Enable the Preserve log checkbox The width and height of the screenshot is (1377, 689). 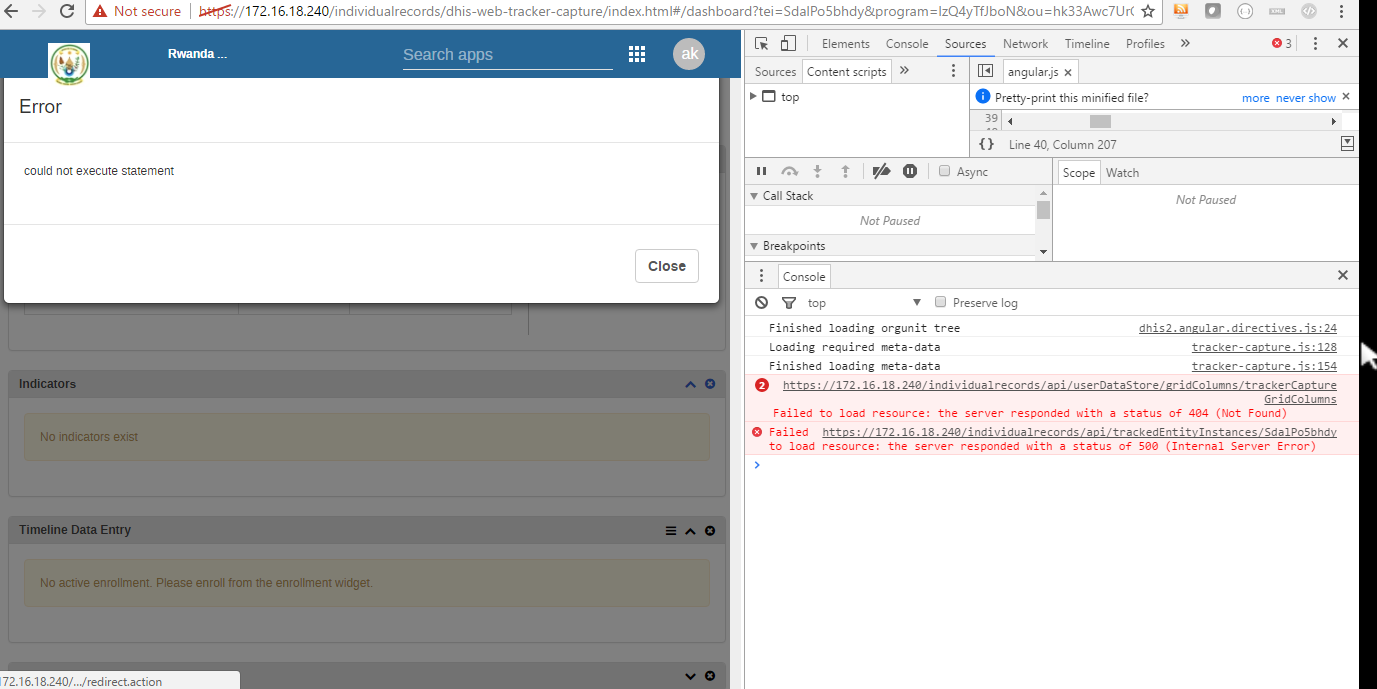[x=940, y=303]
